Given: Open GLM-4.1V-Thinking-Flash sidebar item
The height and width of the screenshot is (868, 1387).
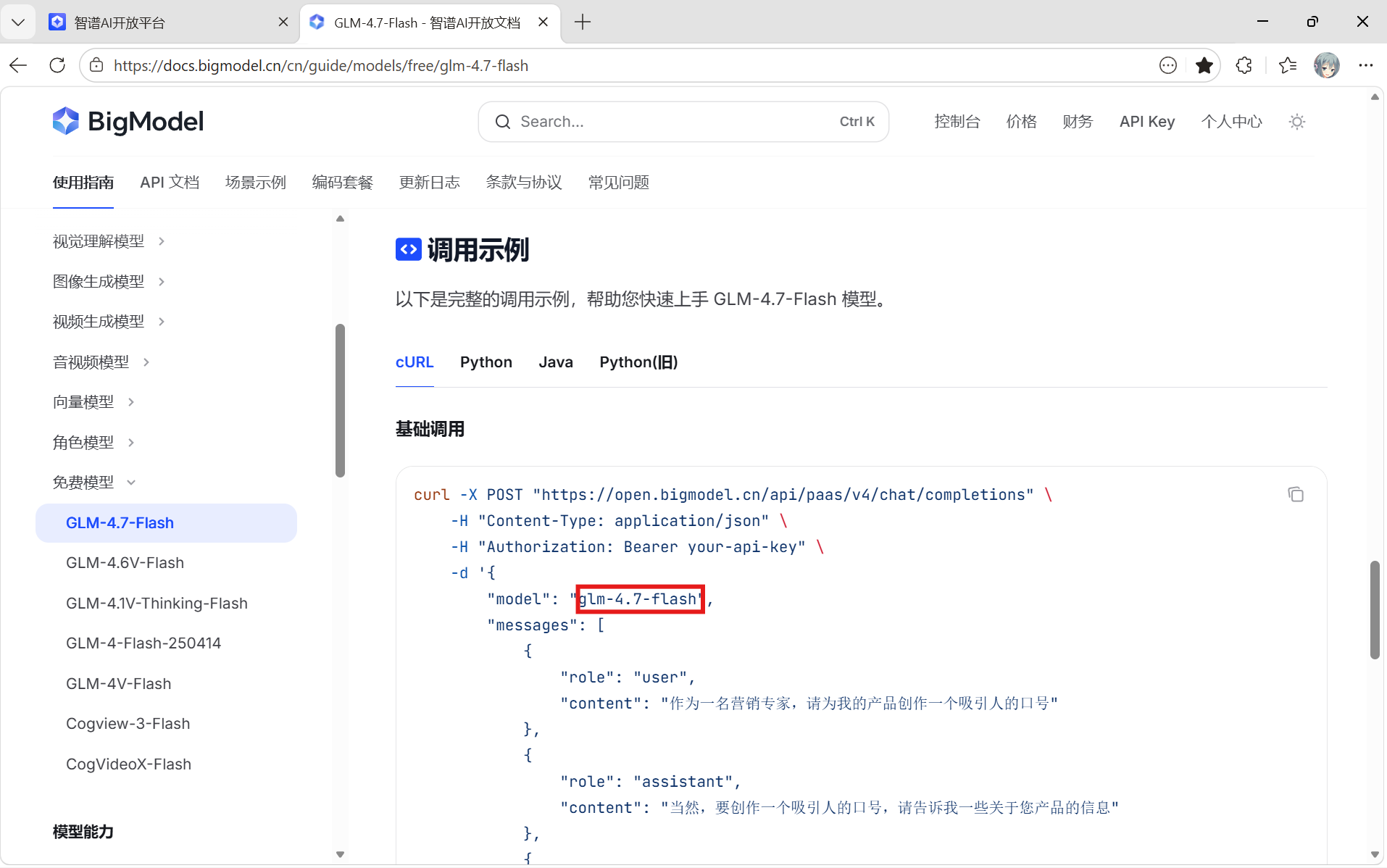Looking at the screenshot, I should click(x=157, y=603).
